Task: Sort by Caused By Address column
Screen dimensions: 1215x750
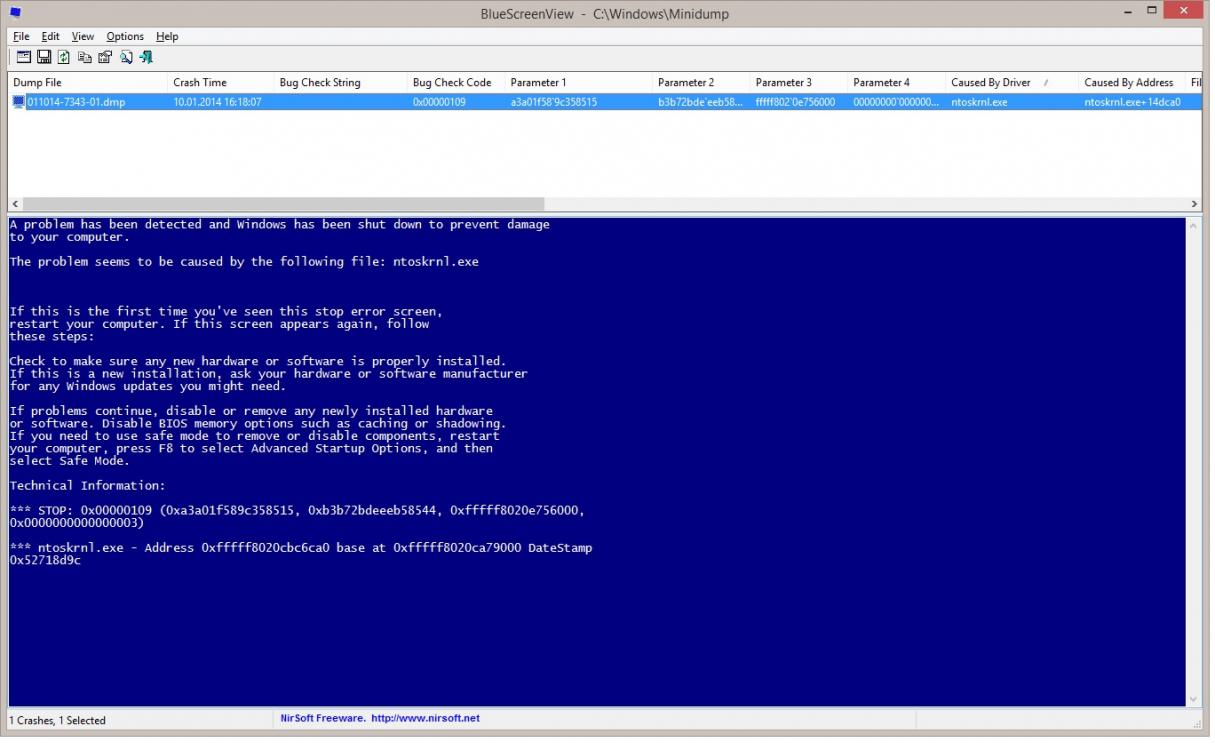Action: tap(1131, 82)
